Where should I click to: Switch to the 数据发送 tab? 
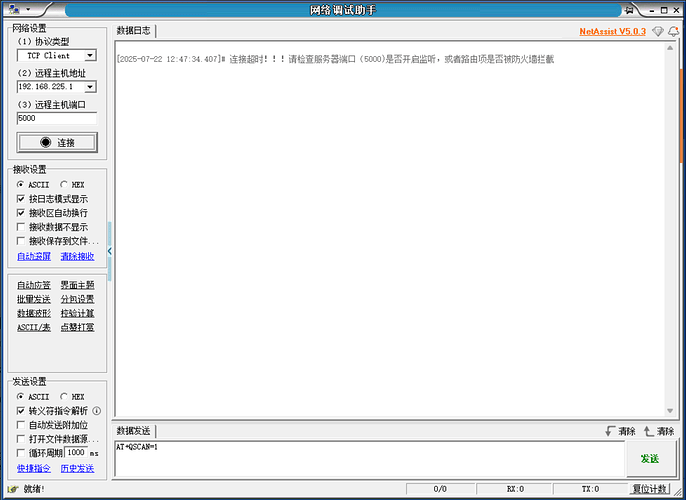coord(133,431)
